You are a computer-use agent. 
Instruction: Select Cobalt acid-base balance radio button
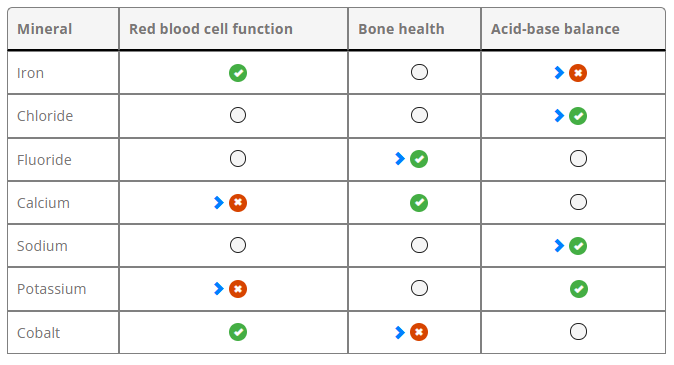(x=578, y=331)
